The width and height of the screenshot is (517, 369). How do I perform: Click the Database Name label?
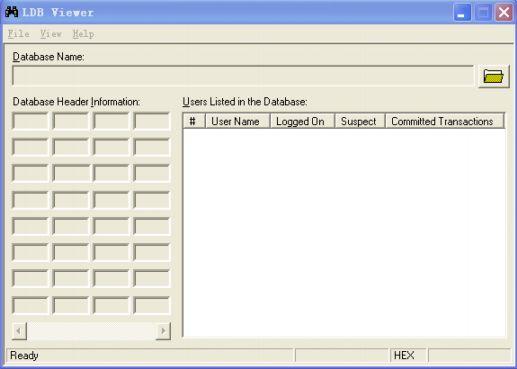click(x=48, y=57)
